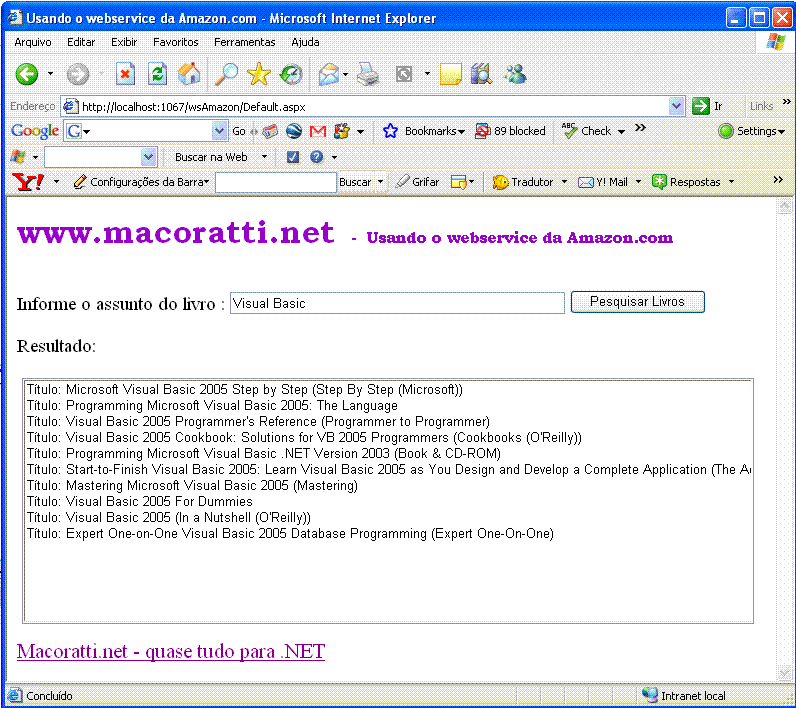Screen dimensions: 796x708
Task: Open Messenger people icon
Action: click(514, 74)
